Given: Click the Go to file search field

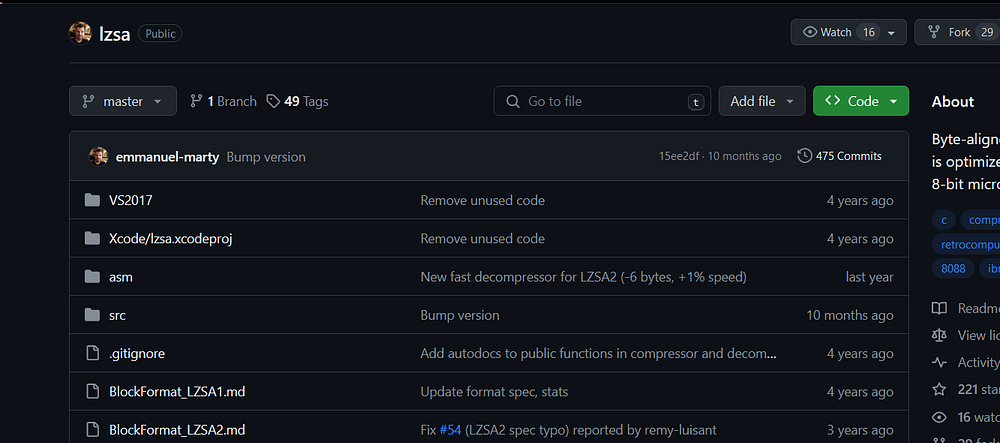Looking at the screenshot, I should (x=602, y=101).
